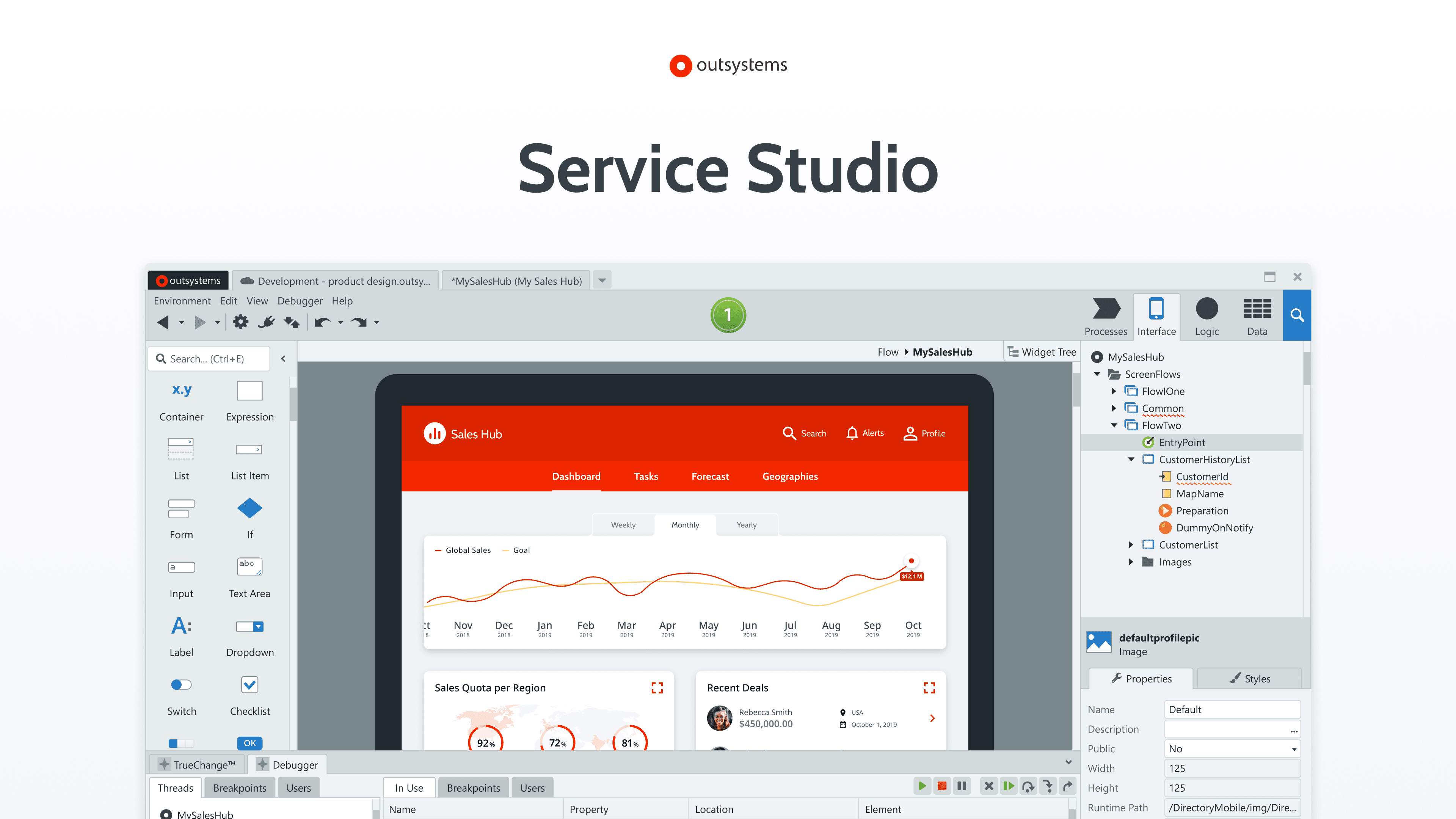Click the back navigation arrow in toolbar
The width and height of the screenshot is (1456, 819).
click(x=163, y=322)
